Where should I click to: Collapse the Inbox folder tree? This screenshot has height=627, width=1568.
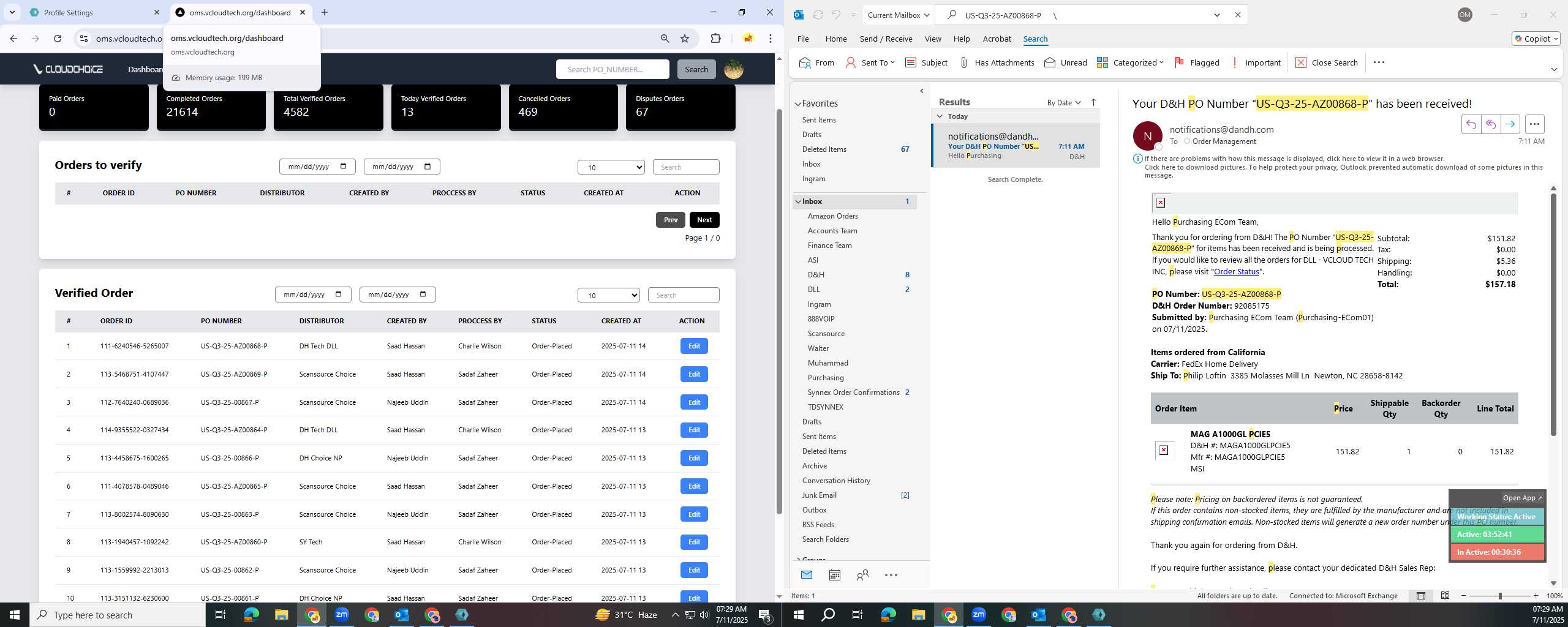coord(798,201)
